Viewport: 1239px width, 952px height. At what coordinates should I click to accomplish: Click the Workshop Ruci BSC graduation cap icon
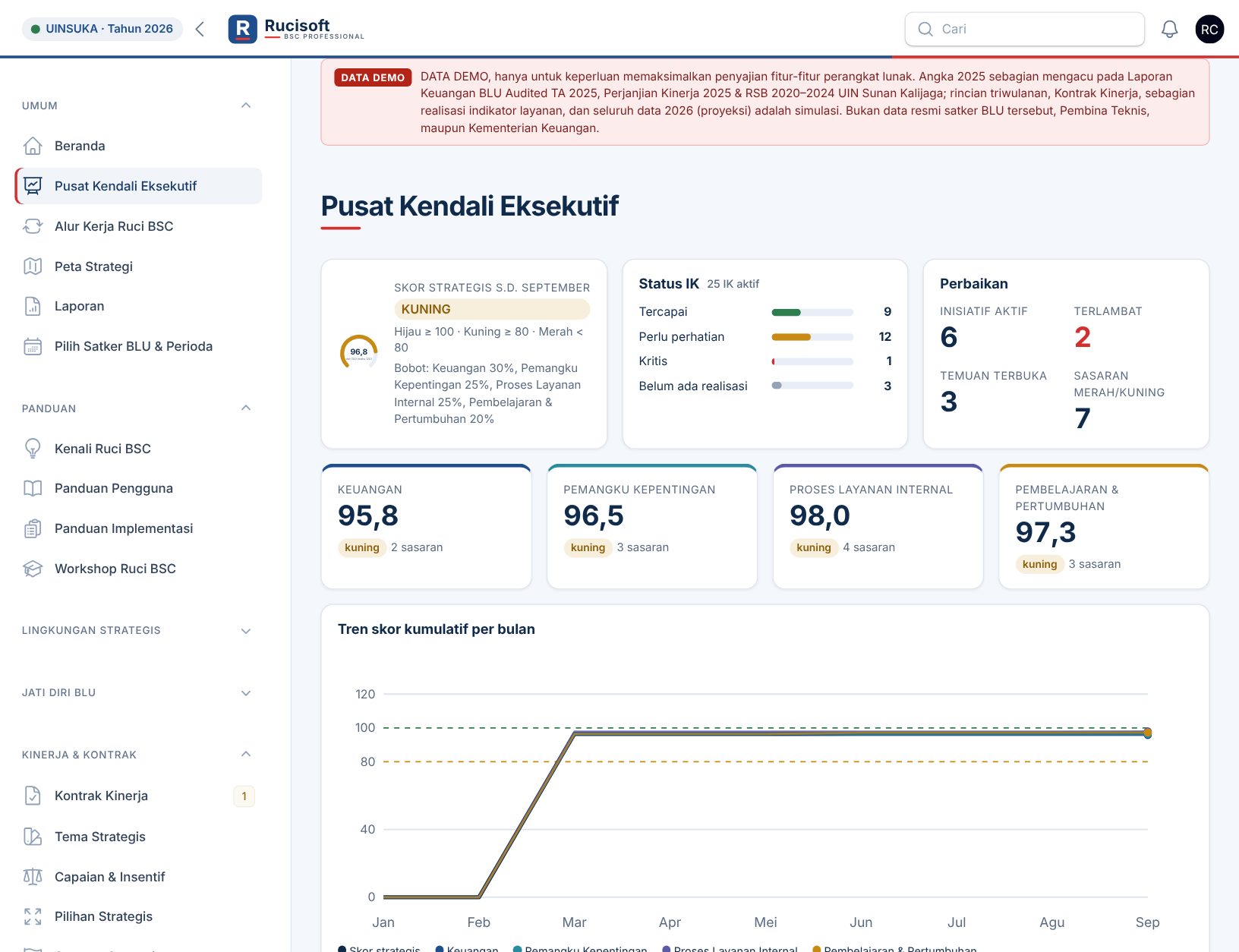[x=33, y=569]
